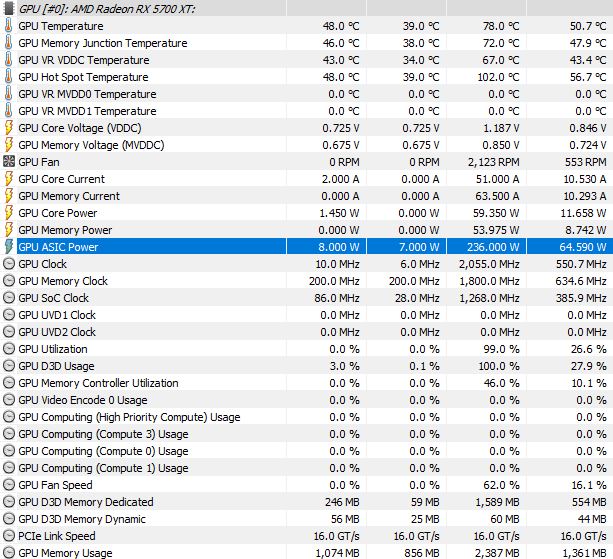
Task: Click thermometer icon beside GPU Memory Junction Temperature
Action: [9, 43]
